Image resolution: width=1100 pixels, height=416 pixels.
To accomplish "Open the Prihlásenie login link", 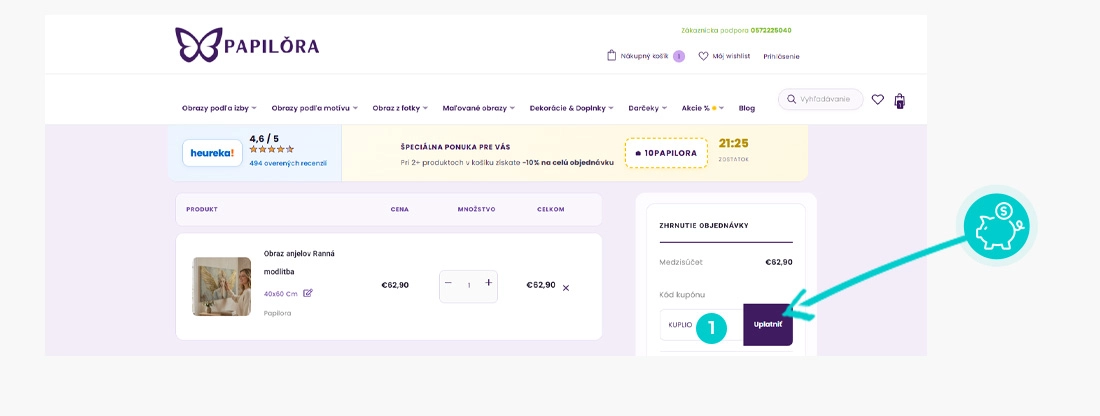I will (x=782, y=56).
